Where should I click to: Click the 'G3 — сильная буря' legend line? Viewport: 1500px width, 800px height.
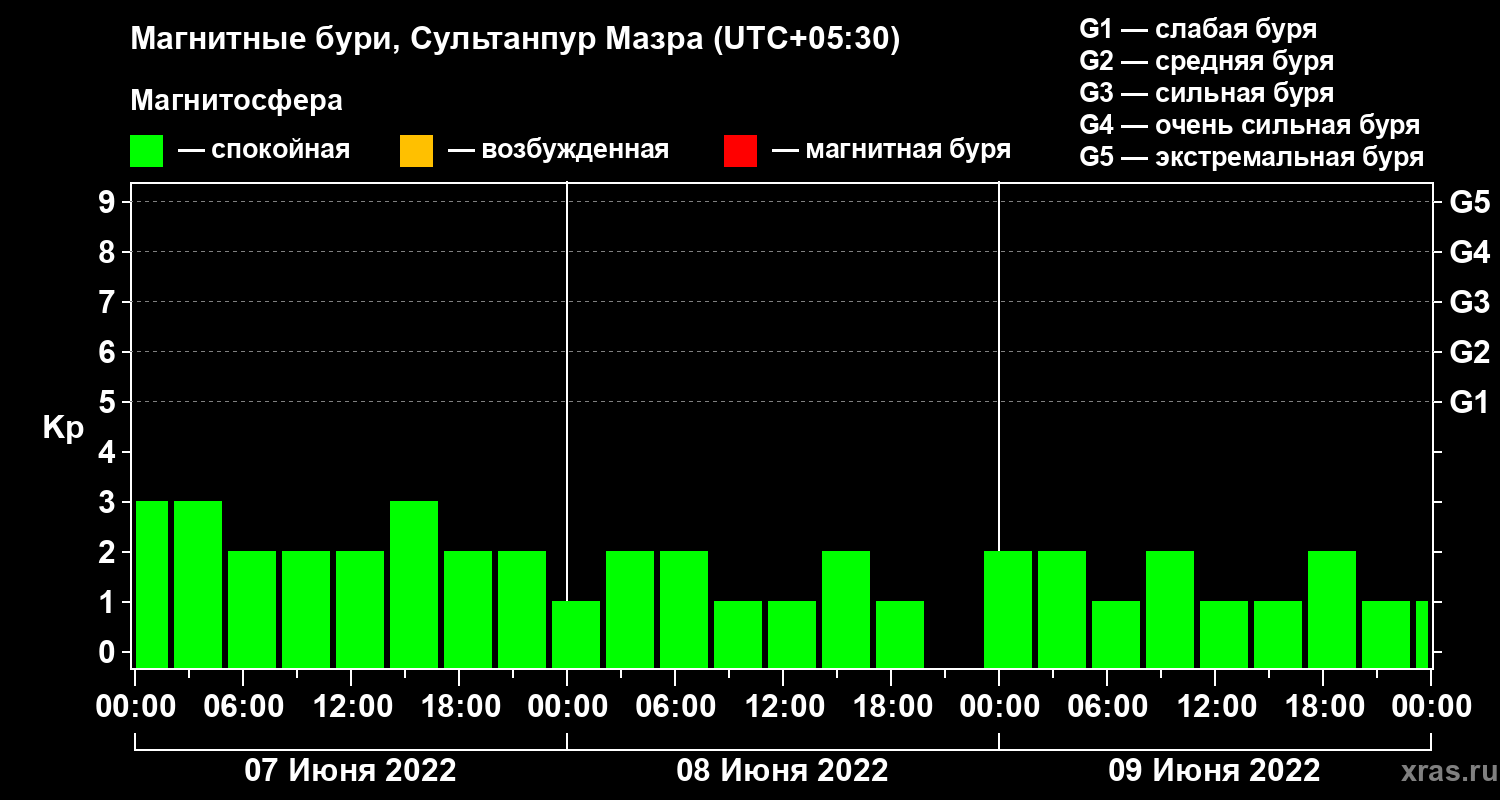(1206, 93)
